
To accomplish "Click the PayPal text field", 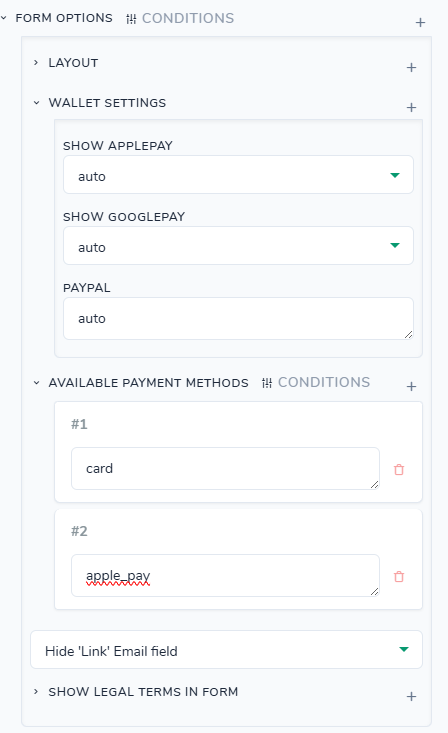I will pos(238,318).
